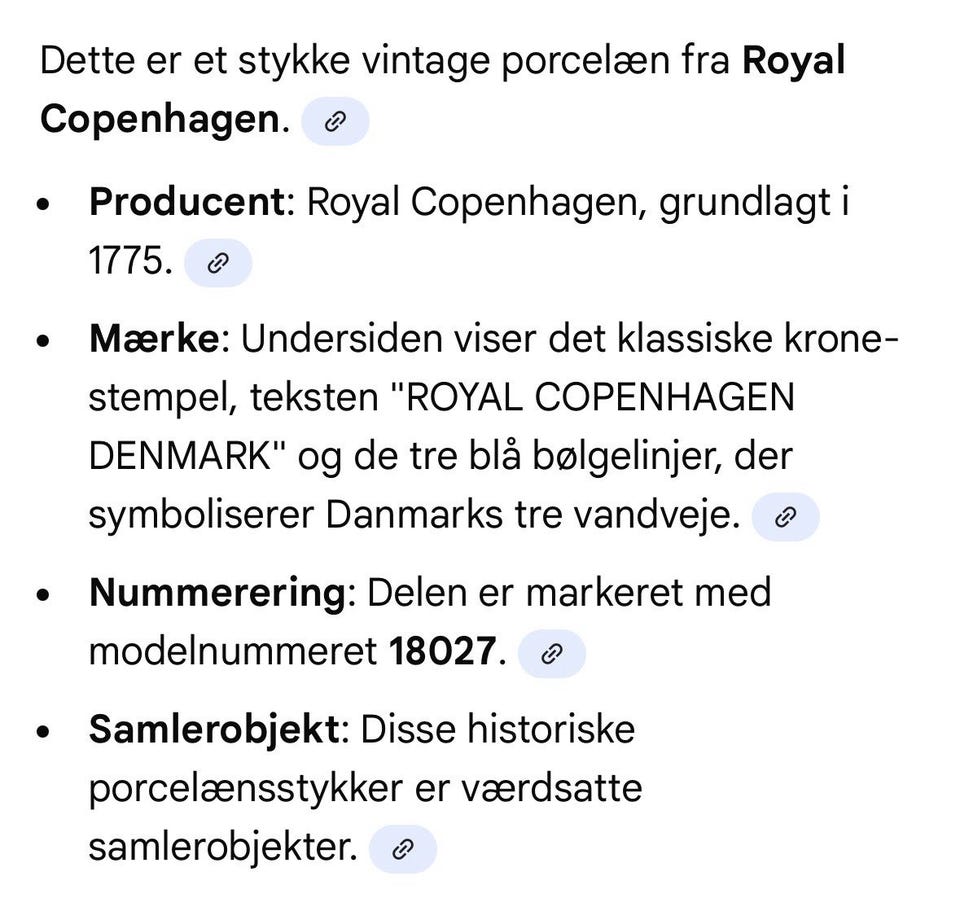Click the bullet point before 'Producent'

click(x=42, y=204)
